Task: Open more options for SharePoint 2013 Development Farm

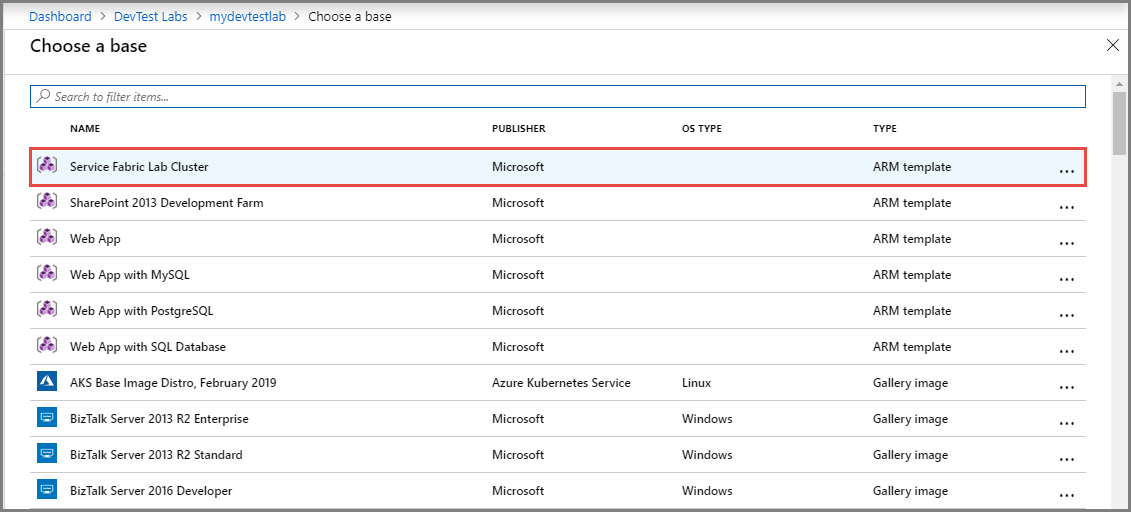Action: click(x=1066, y=208)
